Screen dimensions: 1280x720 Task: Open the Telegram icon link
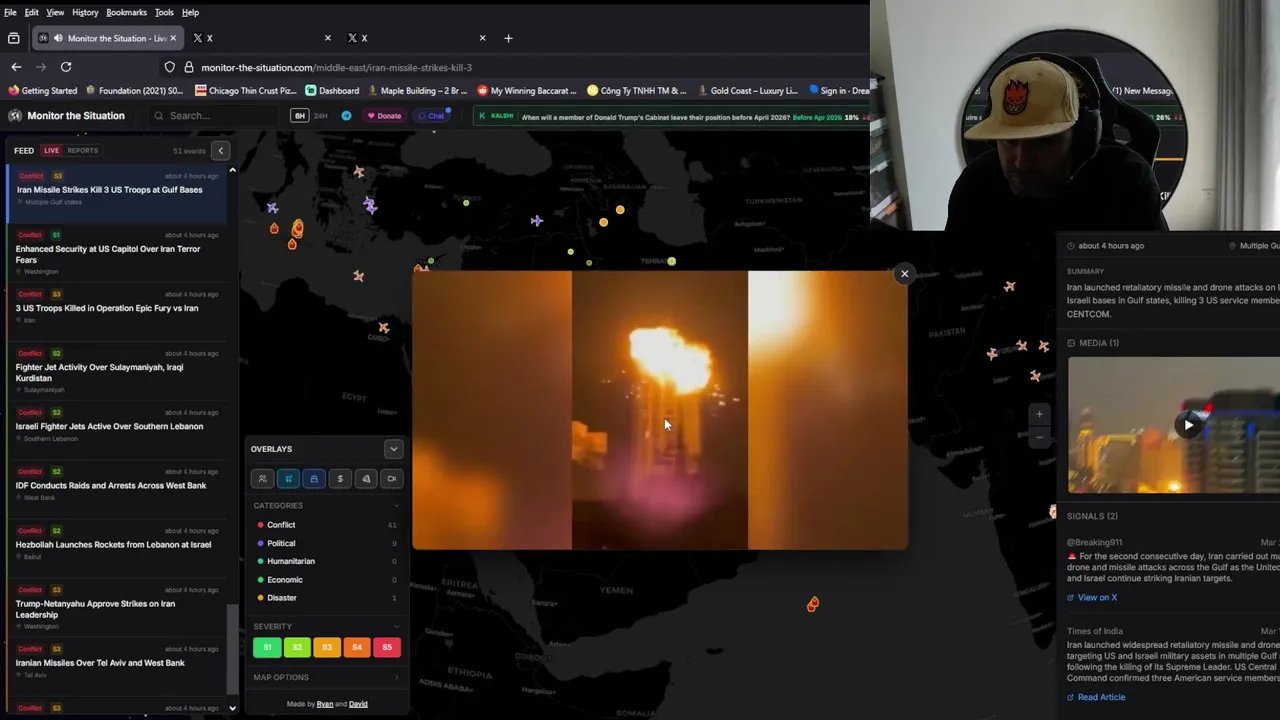347,115
